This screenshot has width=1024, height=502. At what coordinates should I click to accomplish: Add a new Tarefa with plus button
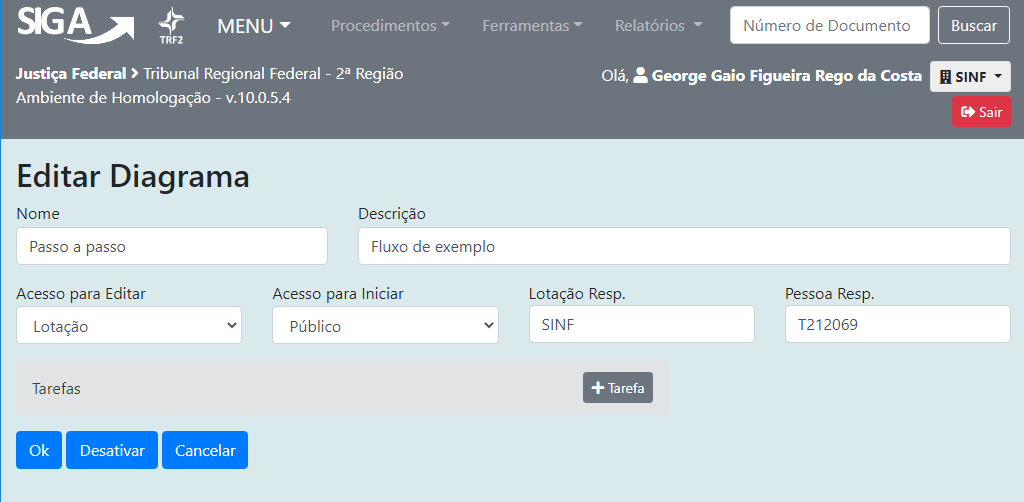click(617, 388)
